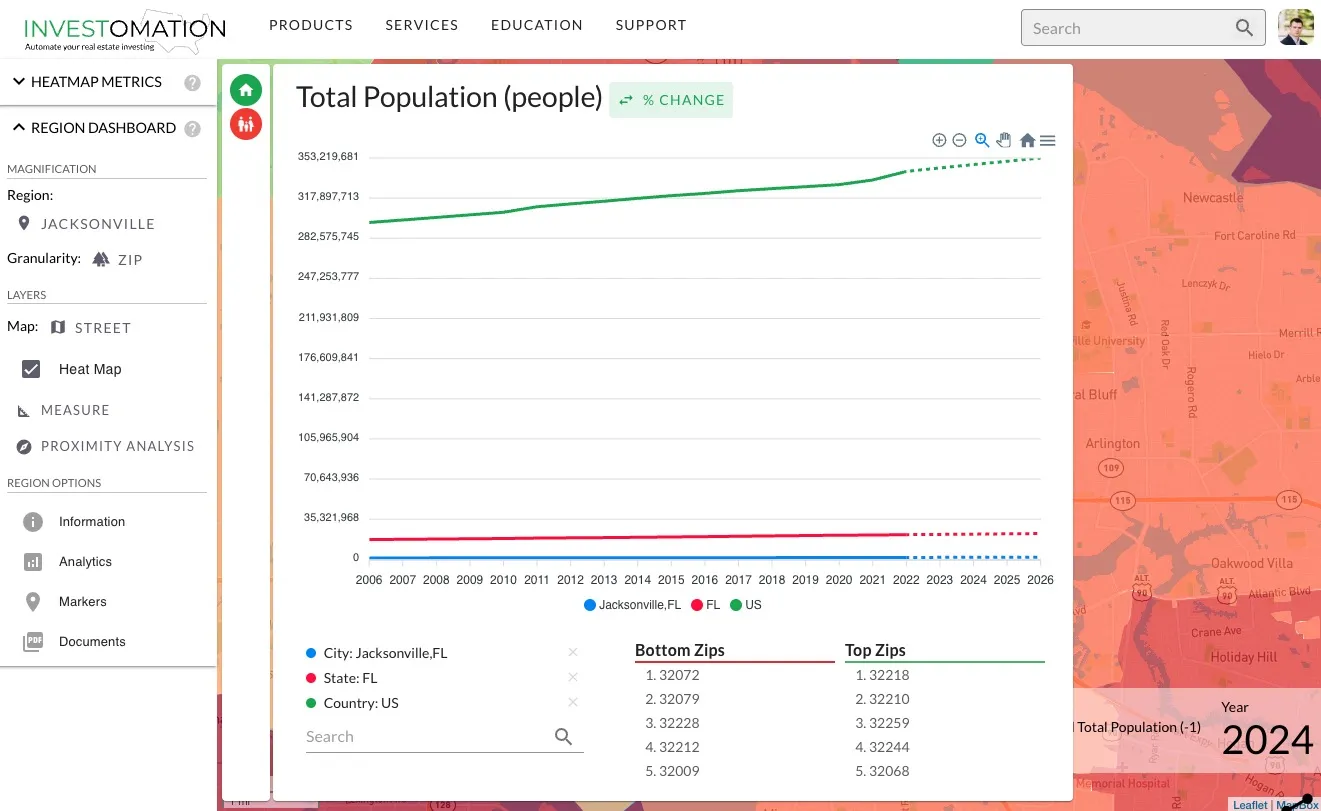Expand the Heatmap Metrics section
The width and height of the screenshot is (1321, 811).
click(18, 82)
